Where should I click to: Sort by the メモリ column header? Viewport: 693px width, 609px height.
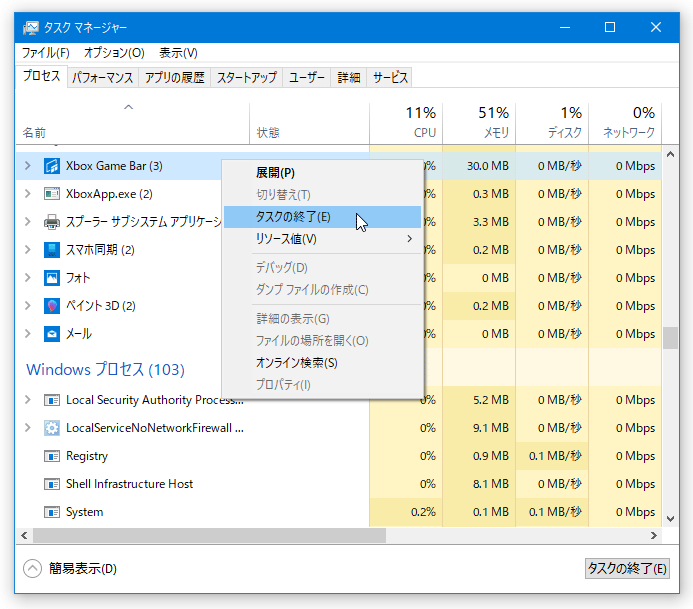(x=479, y=124)
